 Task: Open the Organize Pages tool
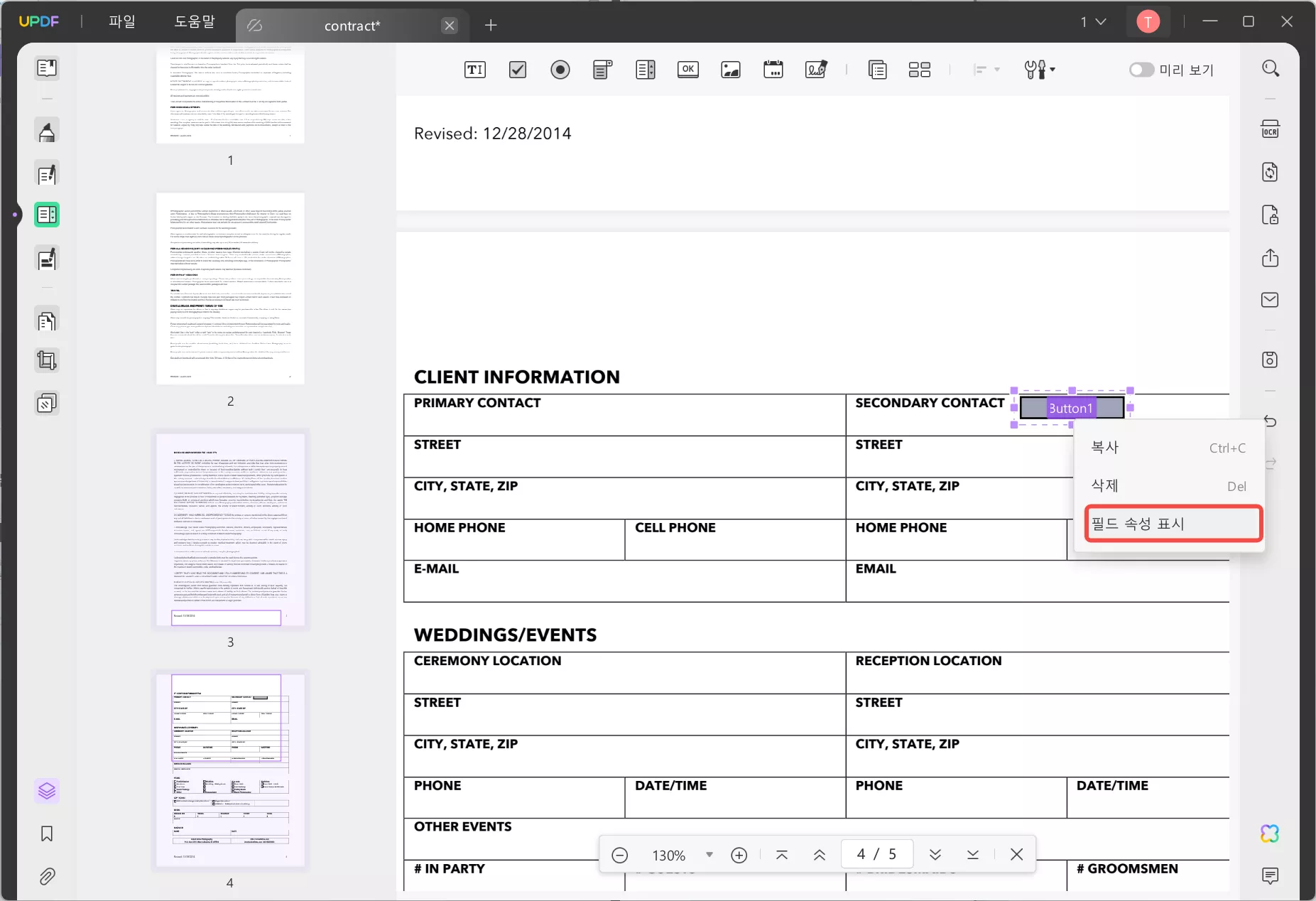pos(47,321)
